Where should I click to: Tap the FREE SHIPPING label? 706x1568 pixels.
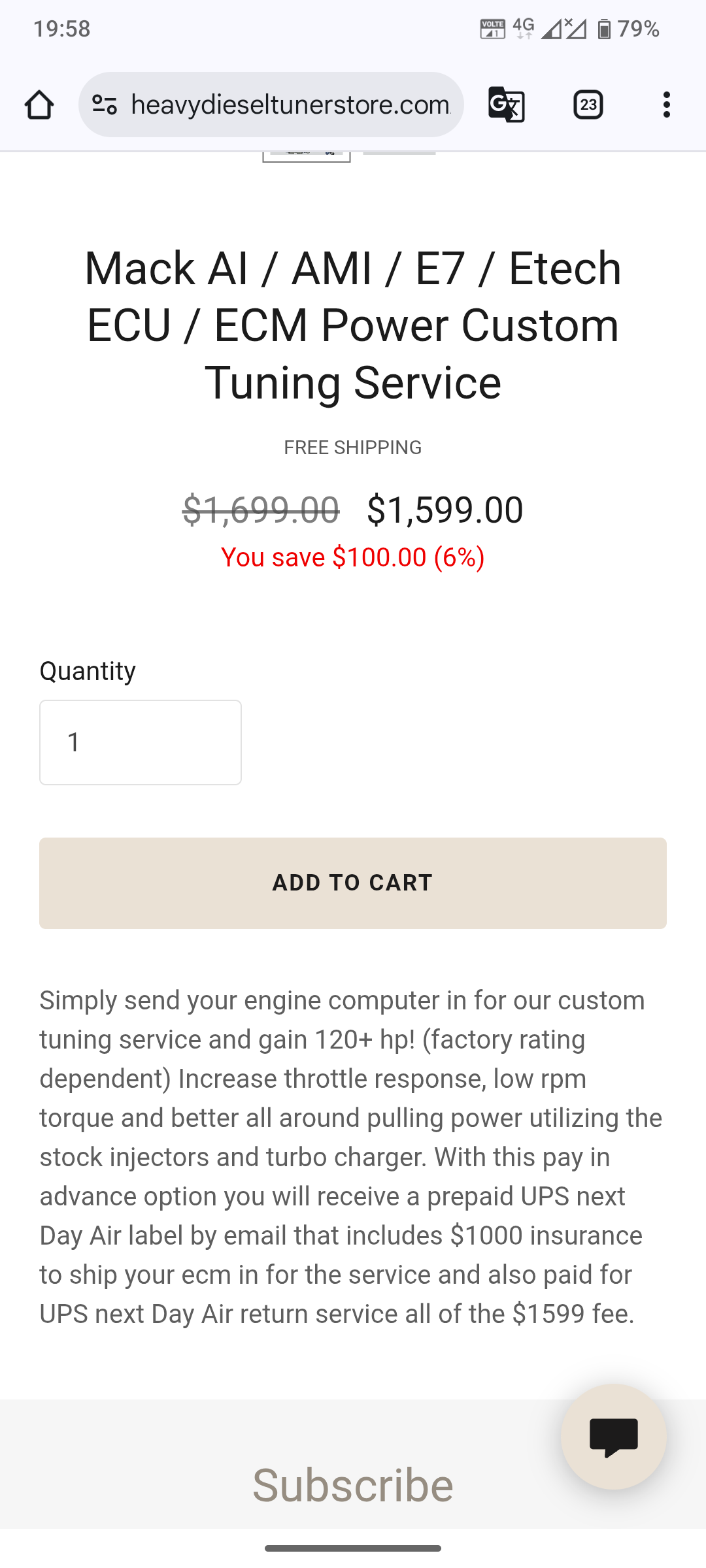click(x=353, y=448)
